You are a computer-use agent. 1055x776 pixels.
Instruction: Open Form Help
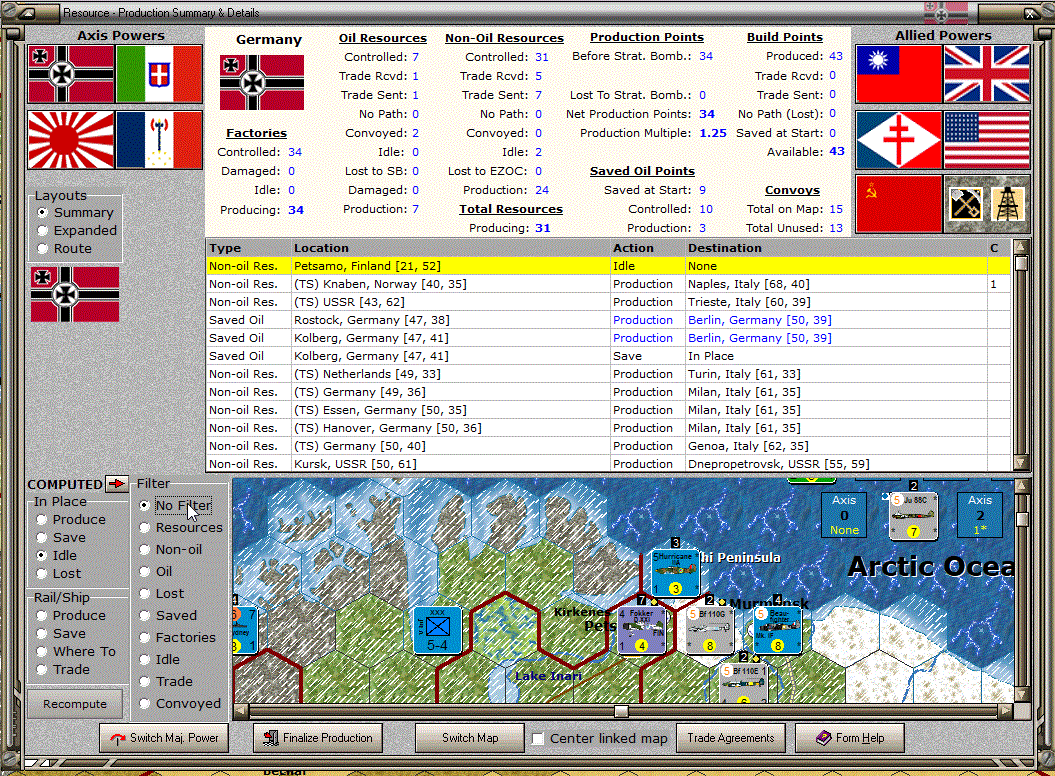coord(850,738)
